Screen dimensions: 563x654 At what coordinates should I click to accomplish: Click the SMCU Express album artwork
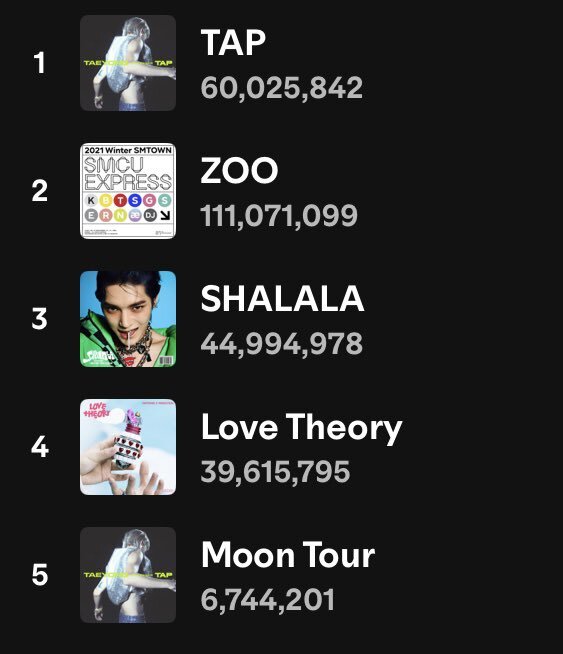tap(128, 191)
